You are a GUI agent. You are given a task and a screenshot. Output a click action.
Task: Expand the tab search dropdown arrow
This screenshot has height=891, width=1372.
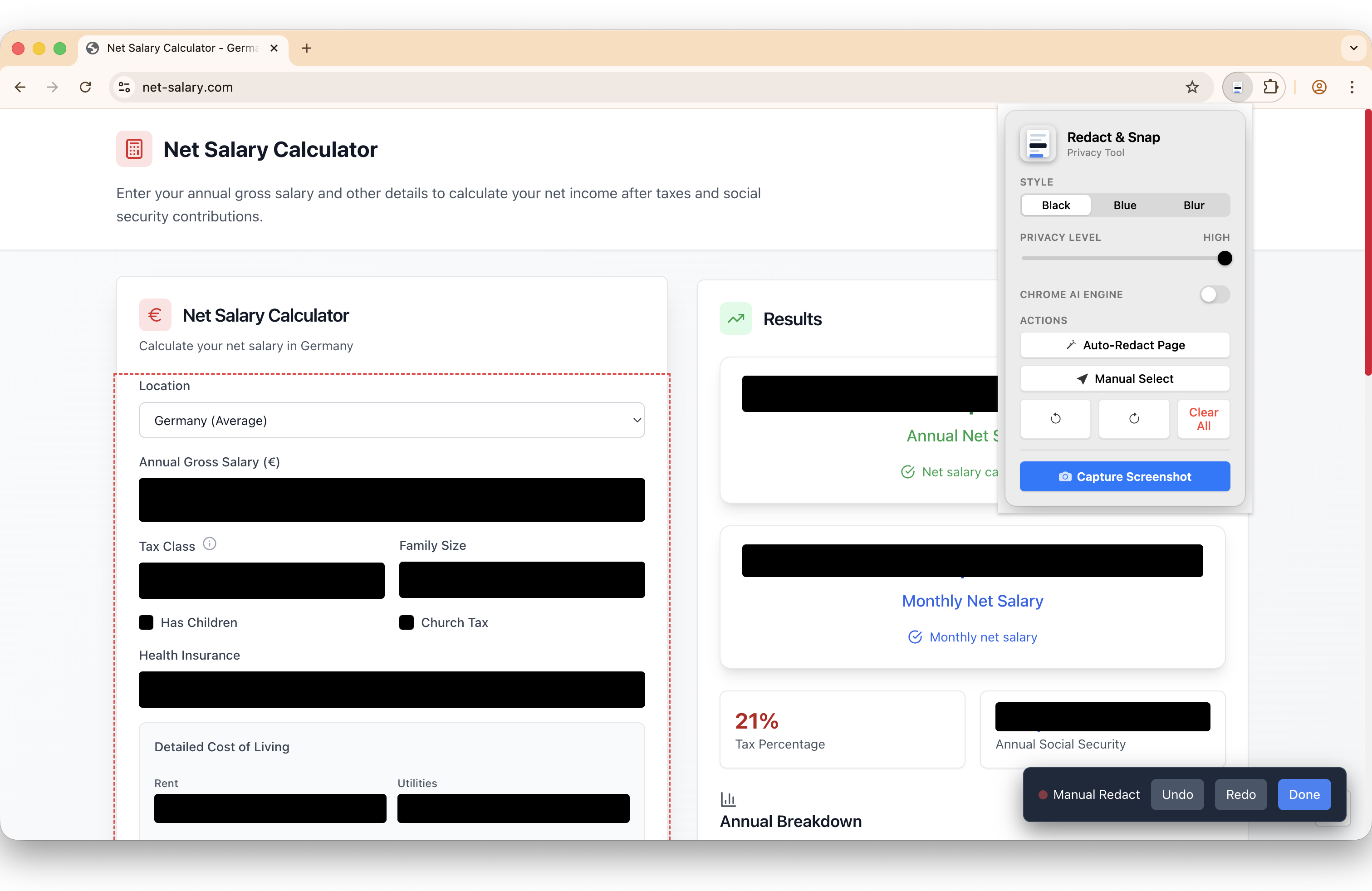1353,48
